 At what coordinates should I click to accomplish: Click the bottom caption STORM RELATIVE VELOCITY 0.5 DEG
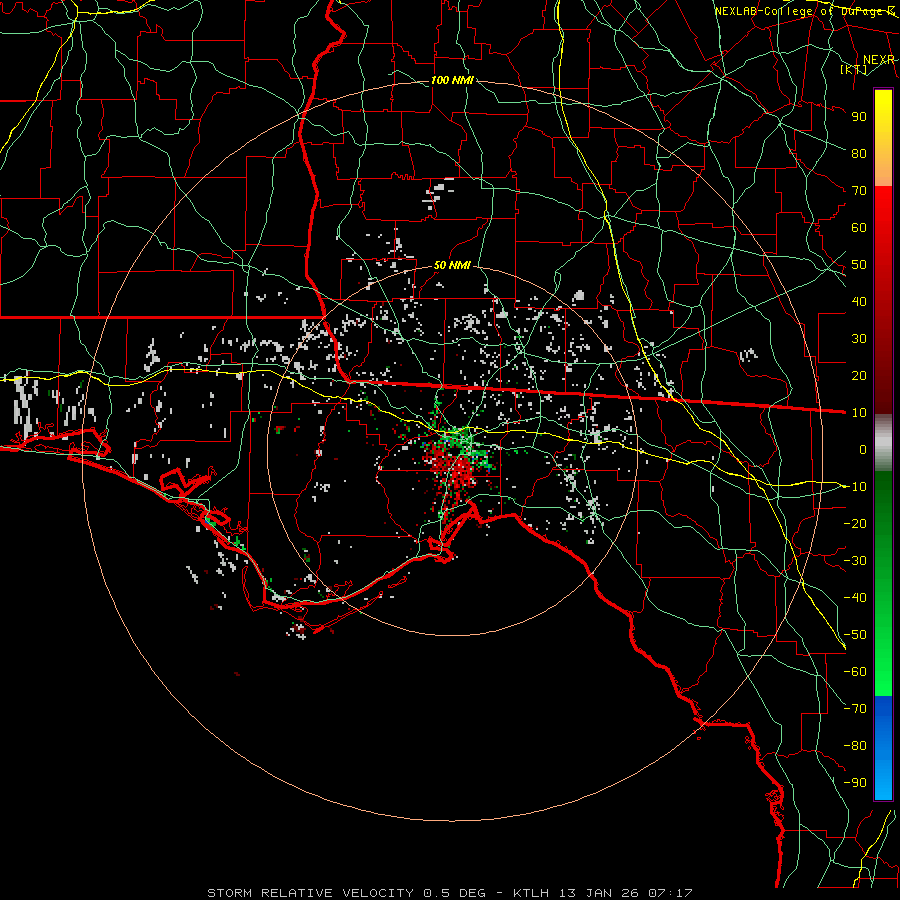click(x=346, y=893)
